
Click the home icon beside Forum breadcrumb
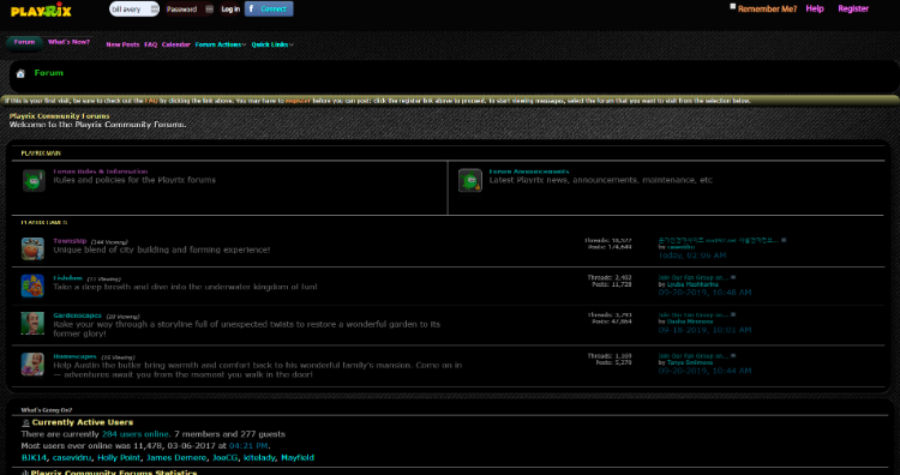tap(21, 73)
